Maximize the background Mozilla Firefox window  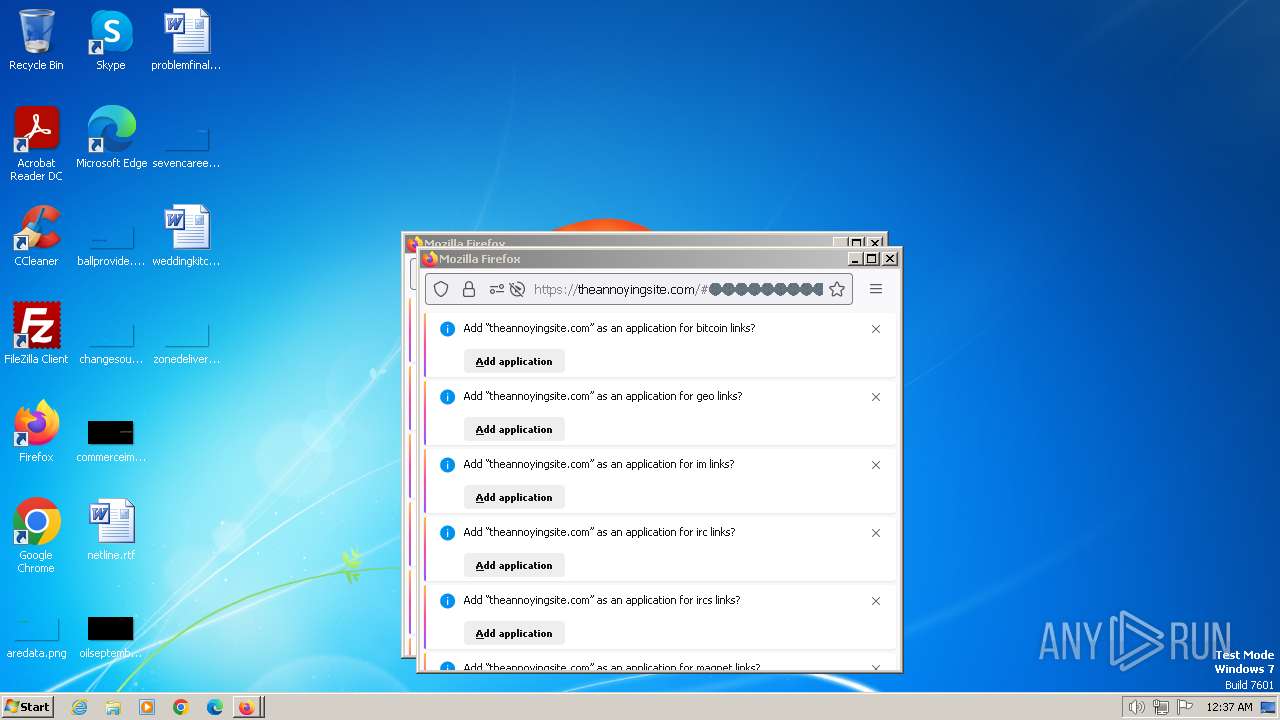(x=857, y=243)
